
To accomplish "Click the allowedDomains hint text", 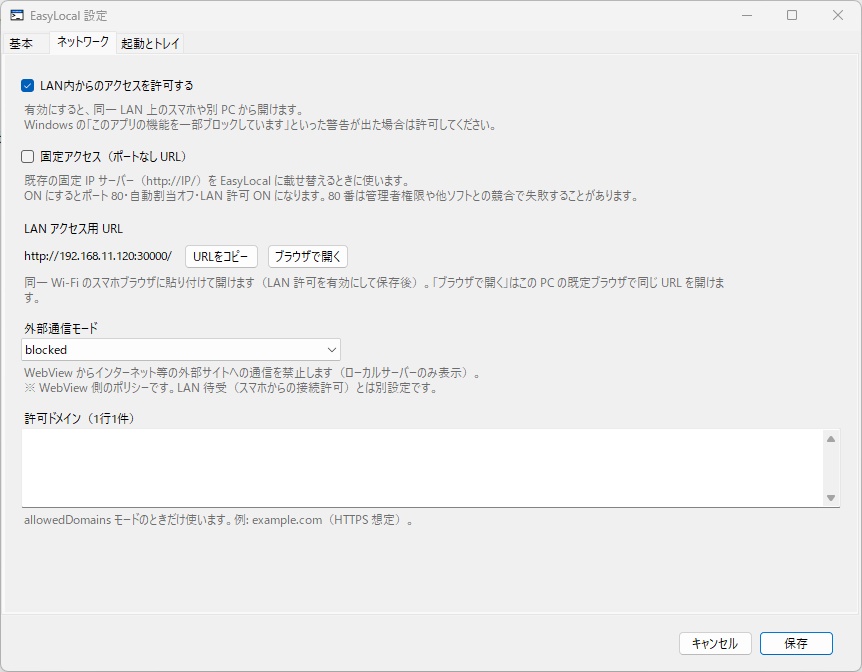I will click(218, 520).
